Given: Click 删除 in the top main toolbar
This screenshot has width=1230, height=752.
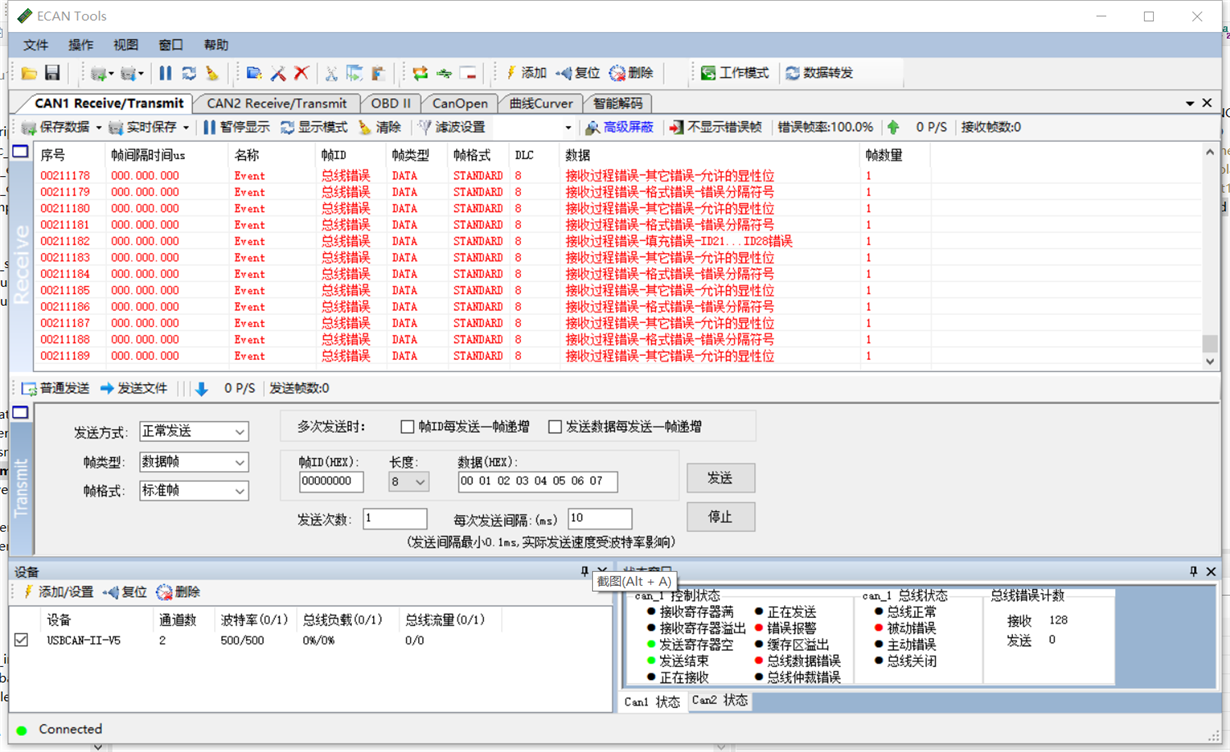Looking at the screenshot, I should [631, 73].
